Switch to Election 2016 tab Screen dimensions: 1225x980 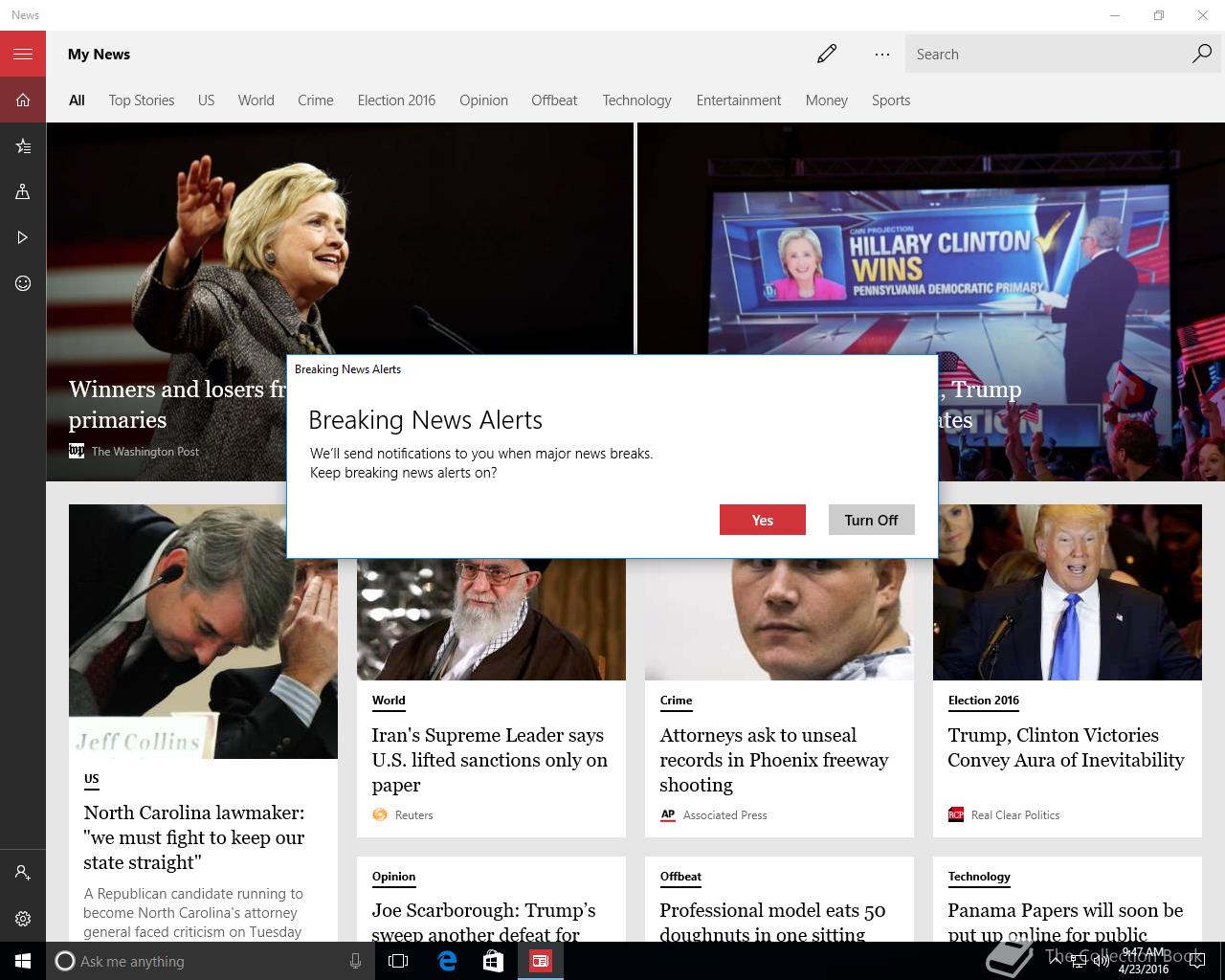(x=396, y=100)
